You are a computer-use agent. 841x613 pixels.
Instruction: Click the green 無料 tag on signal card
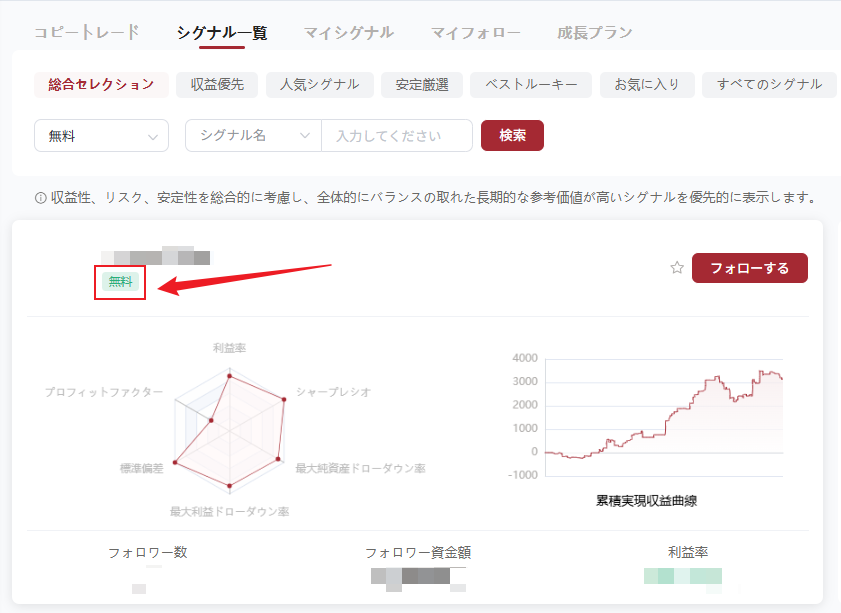pos(120,282)
